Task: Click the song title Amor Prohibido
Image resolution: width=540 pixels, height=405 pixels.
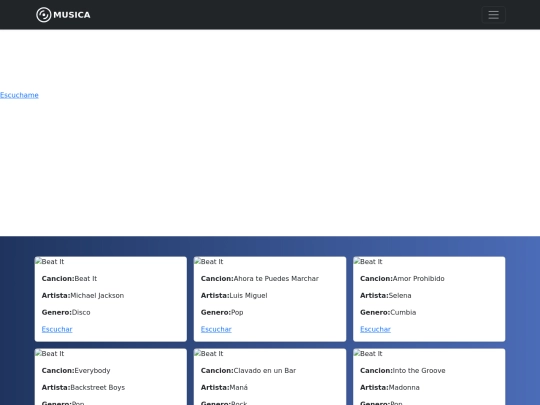Action: (x=418, y=279)
